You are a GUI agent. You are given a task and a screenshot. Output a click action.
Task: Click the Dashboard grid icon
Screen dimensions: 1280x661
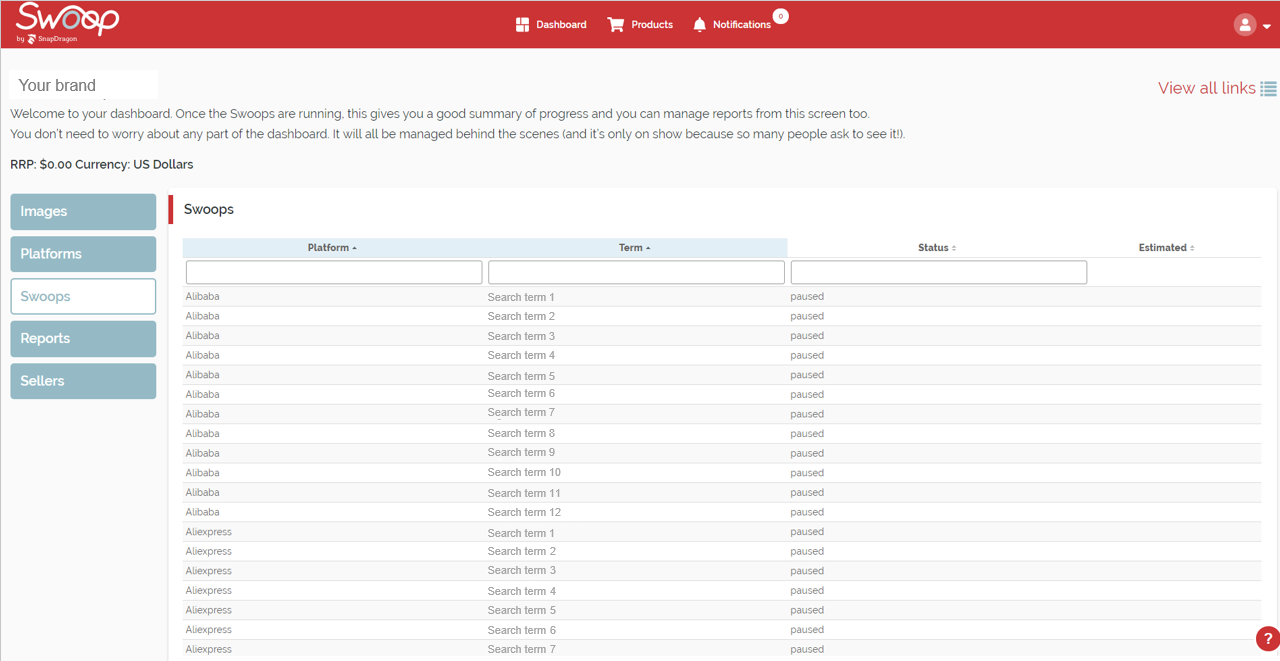(x=522, y=24)
